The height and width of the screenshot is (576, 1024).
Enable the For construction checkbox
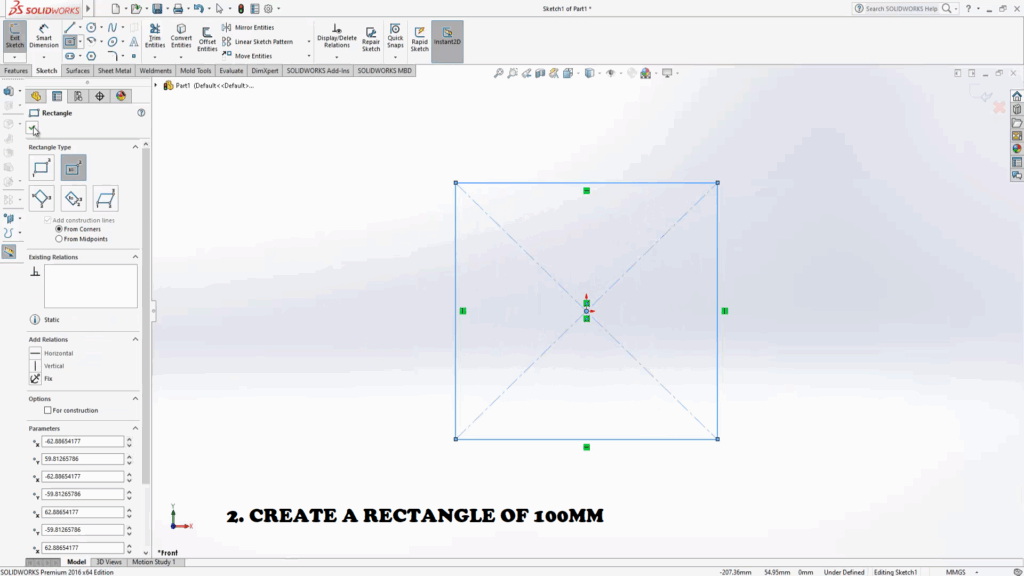click(x=48, y=410)
